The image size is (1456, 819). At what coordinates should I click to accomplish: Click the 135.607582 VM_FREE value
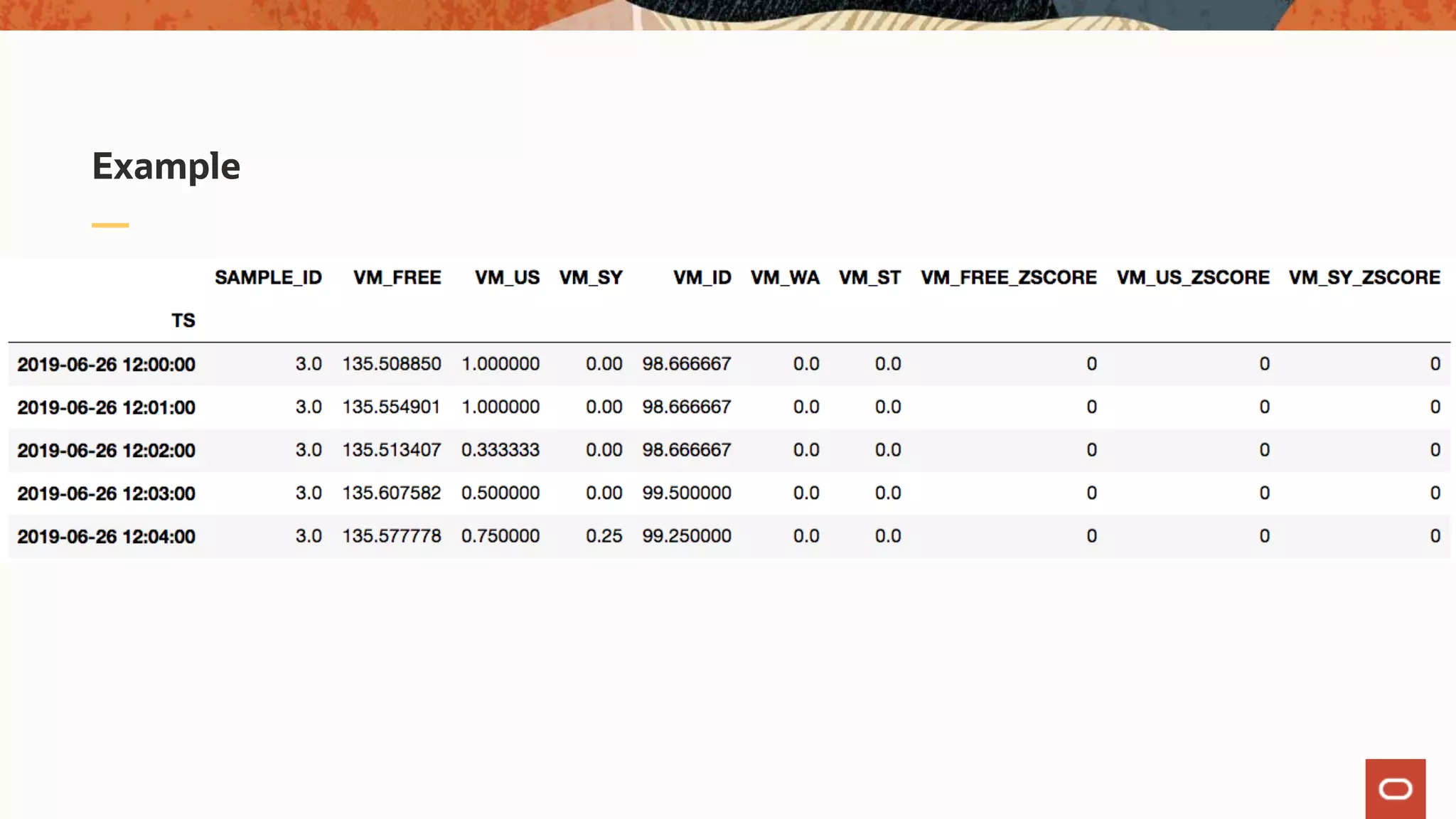[x=391, y=493]
